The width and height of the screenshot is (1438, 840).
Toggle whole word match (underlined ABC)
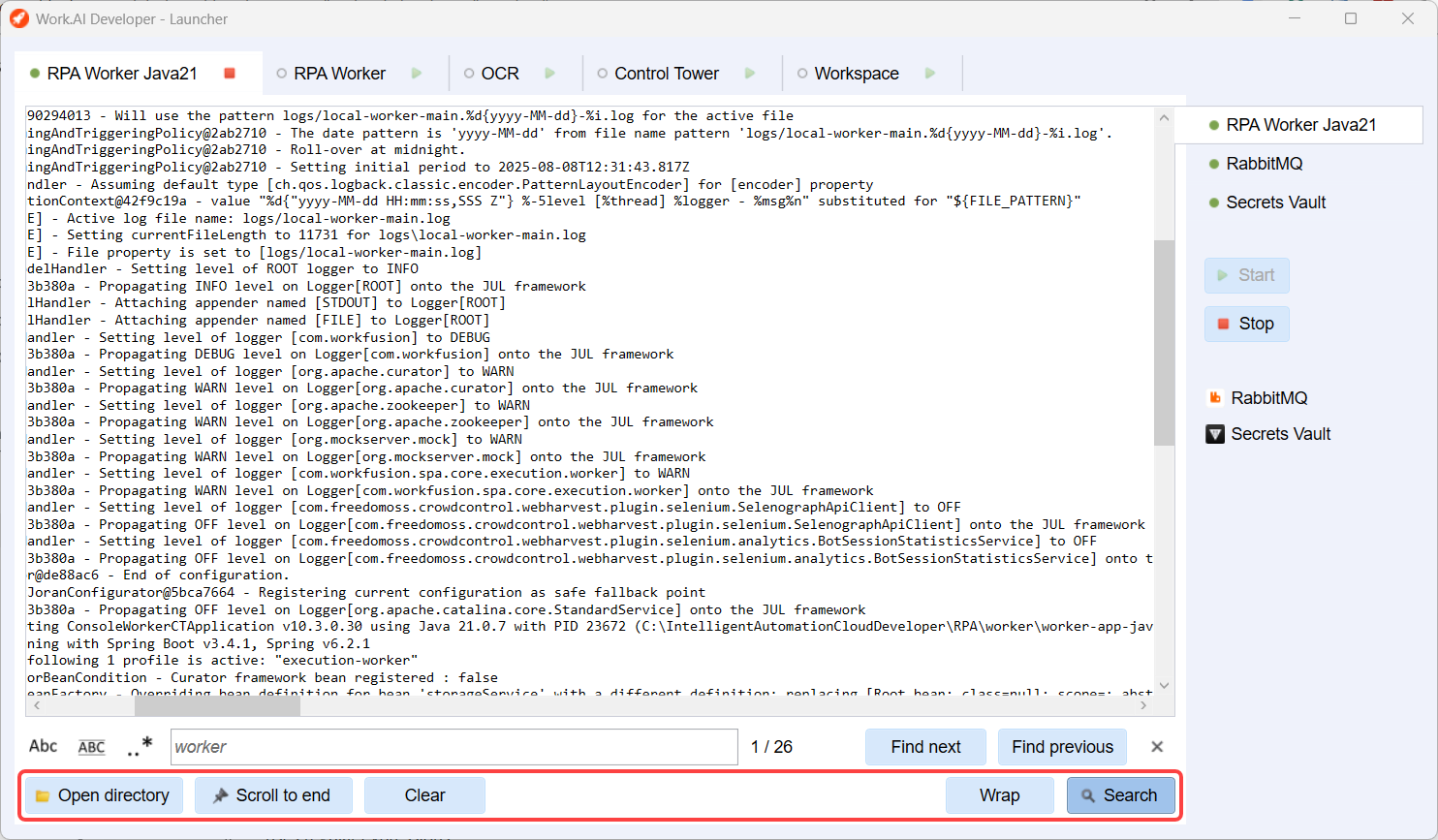click(91, 746)
